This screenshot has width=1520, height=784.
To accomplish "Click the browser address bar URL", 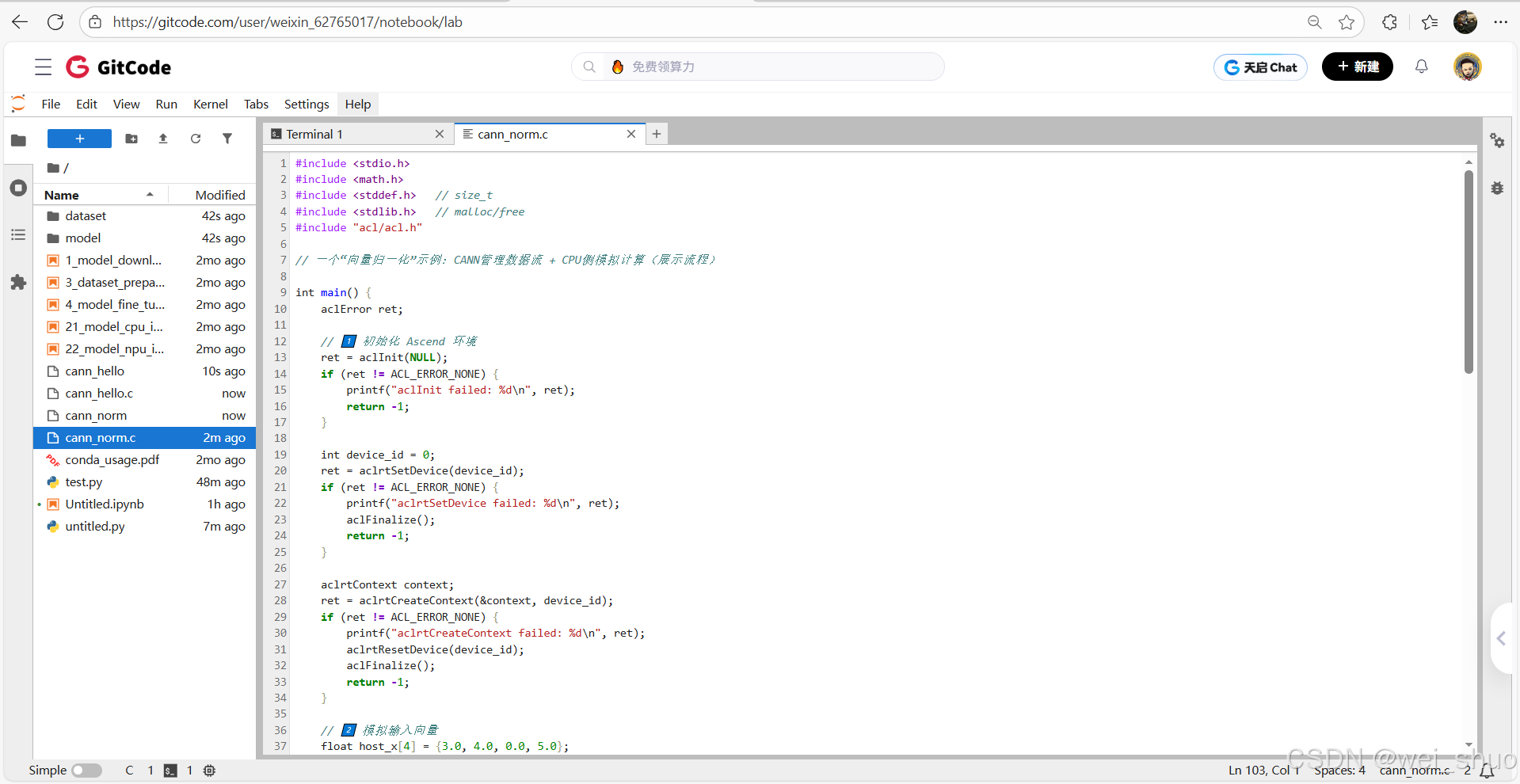I will coord(288,22).
